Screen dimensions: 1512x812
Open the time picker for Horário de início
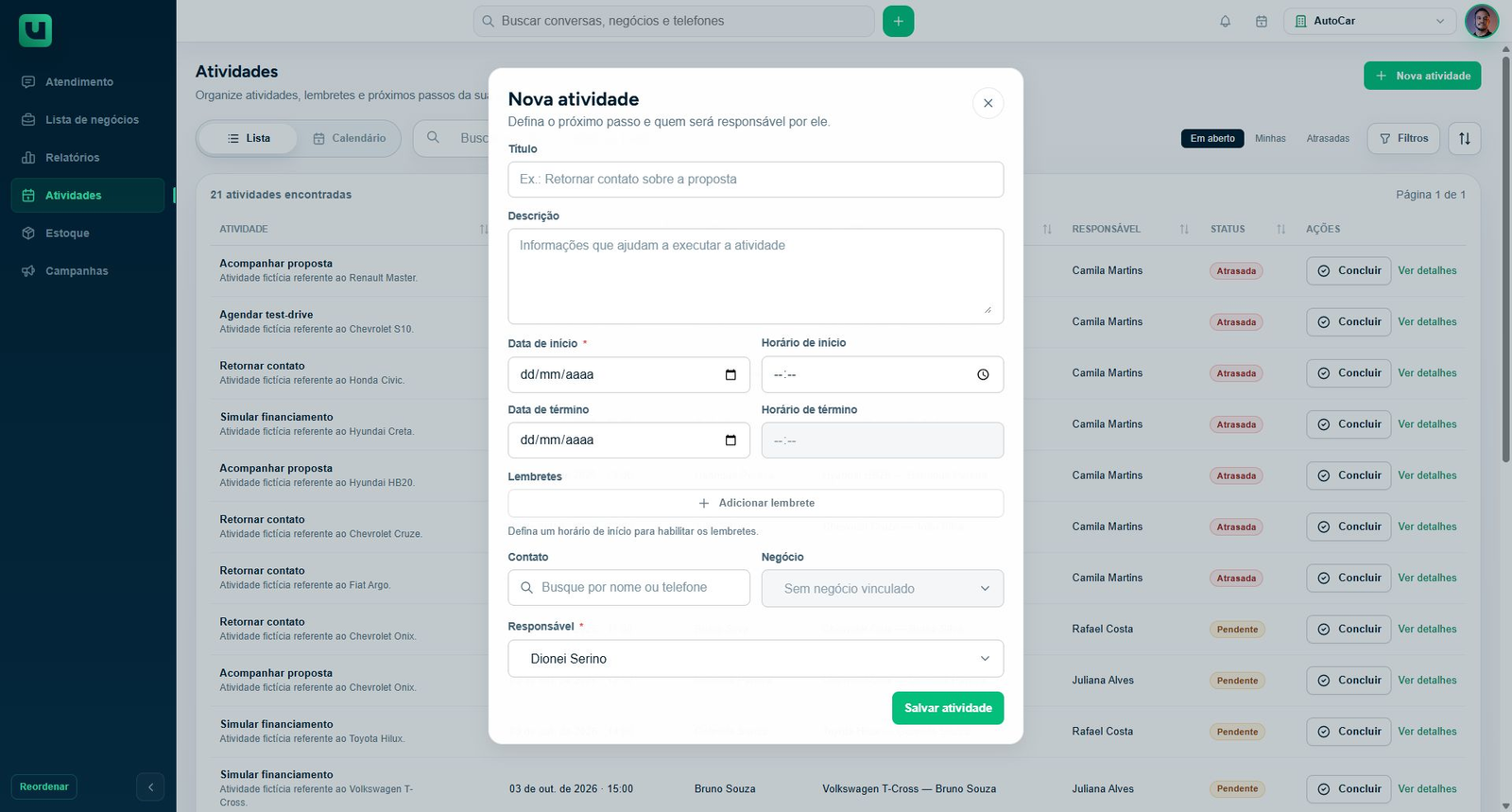[983, 374]
